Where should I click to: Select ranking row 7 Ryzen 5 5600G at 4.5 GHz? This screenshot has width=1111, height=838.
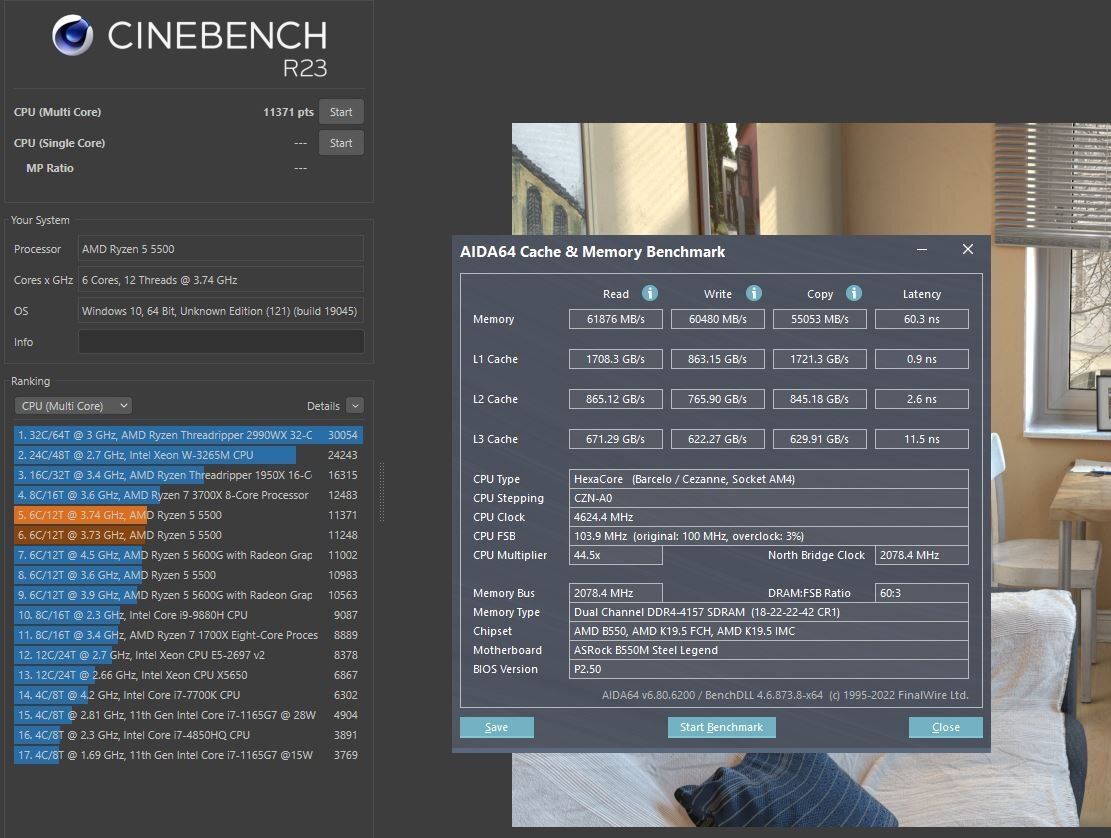(188, 555)
